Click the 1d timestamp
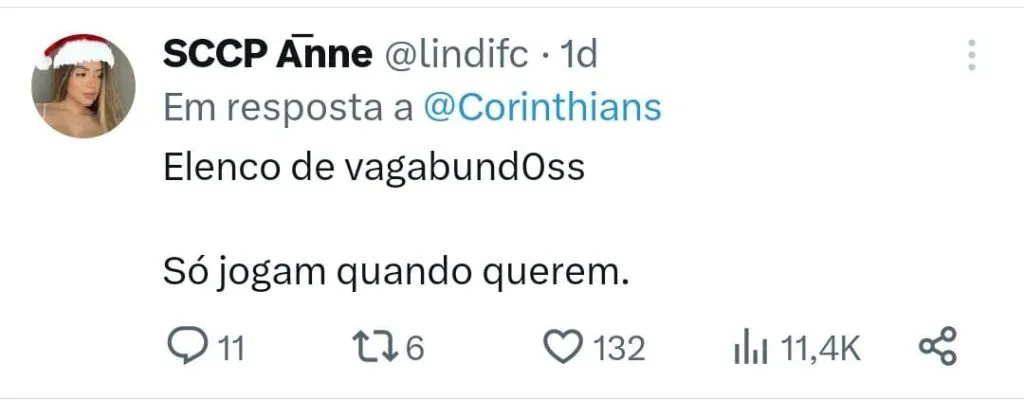Viewport: 1024px width, 400px height. [580, 56]
